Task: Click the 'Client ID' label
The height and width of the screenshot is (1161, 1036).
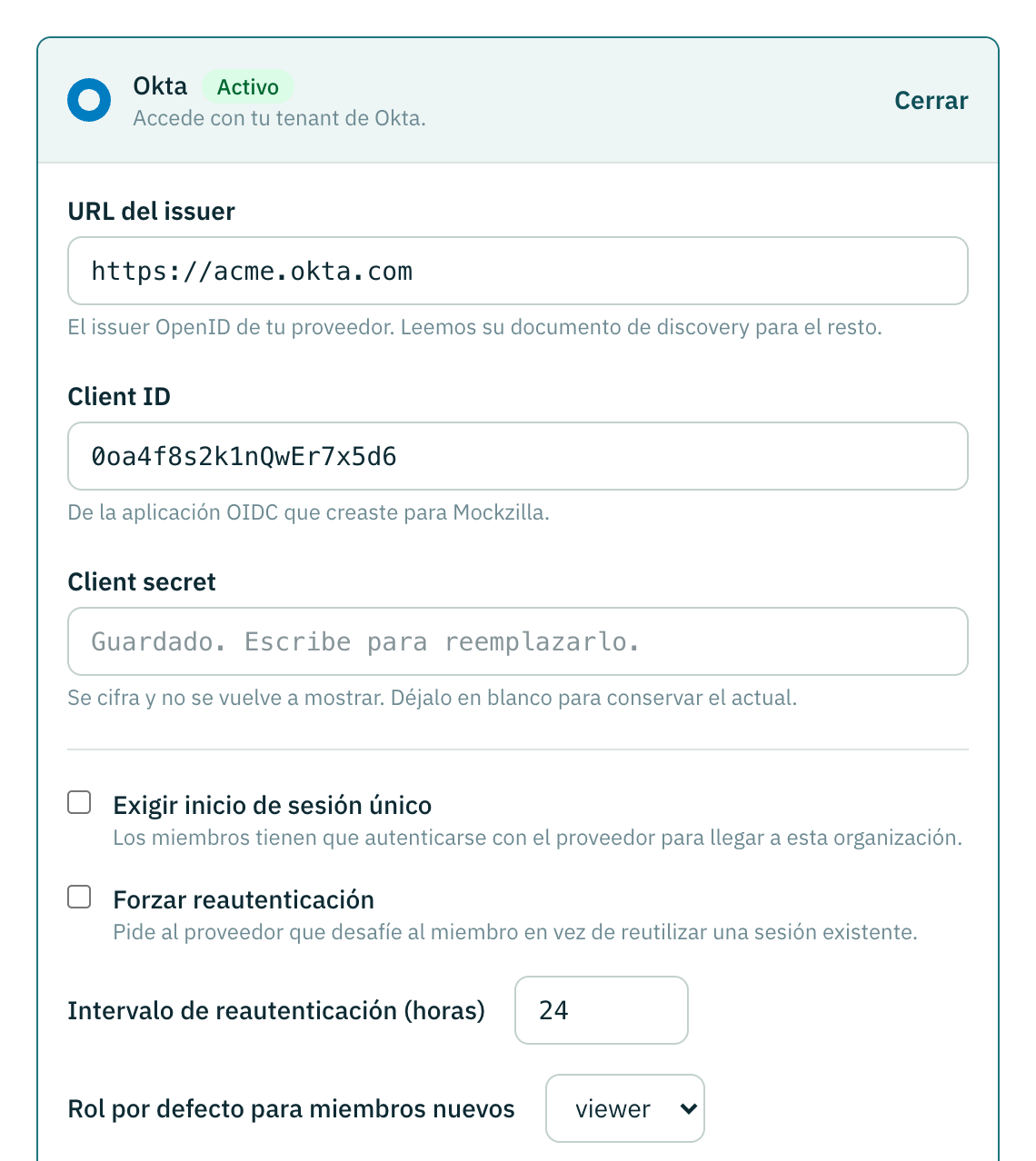Action: (x=119, y=396)
